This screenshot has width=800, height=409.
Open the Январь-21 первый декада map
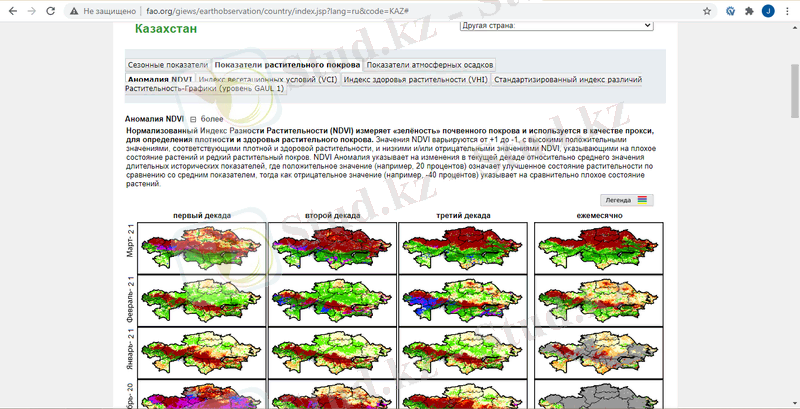(202, 352)
